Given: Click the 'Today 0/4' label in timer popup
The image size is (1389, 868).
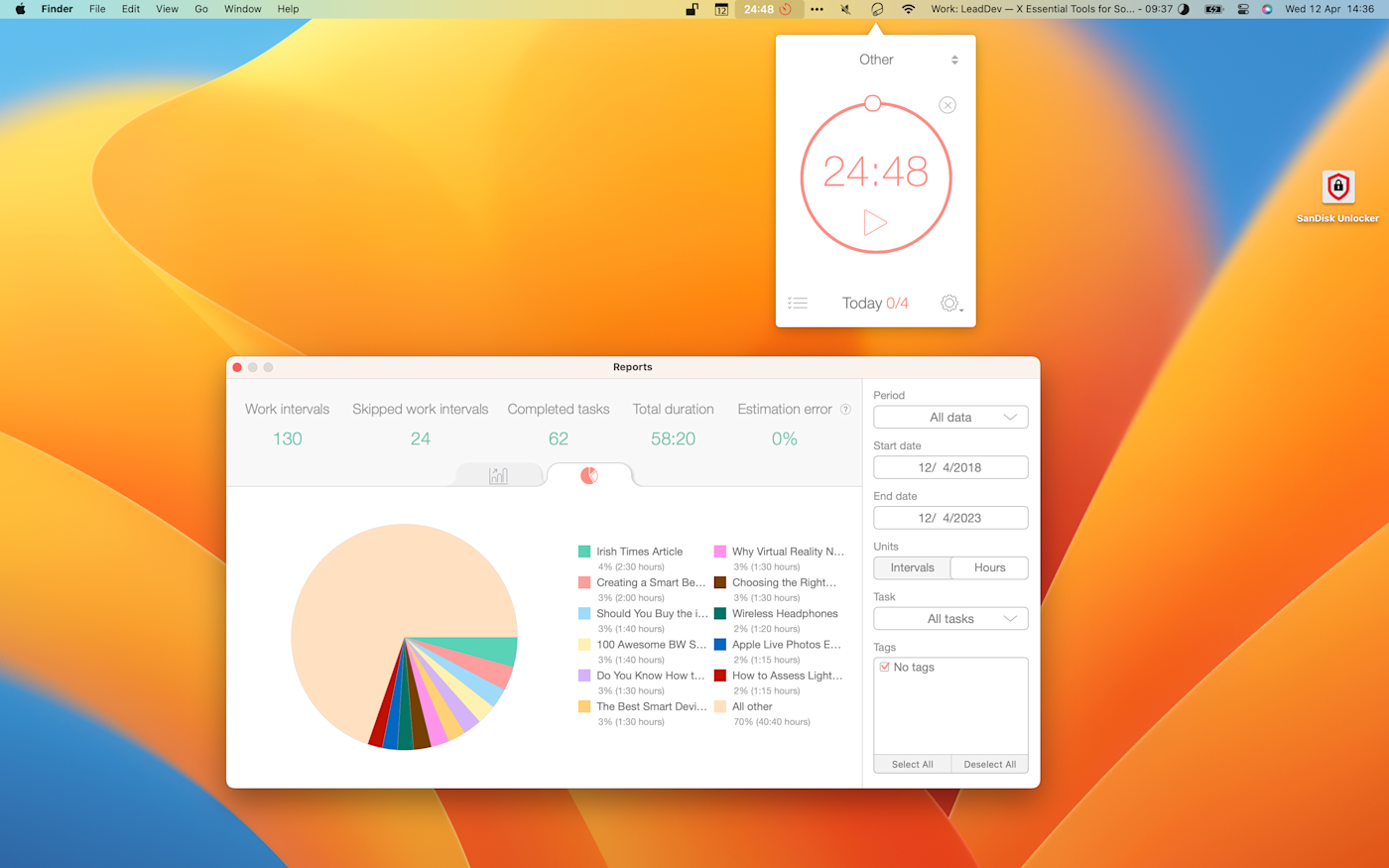Looking at the screenshot, I should (x=875, y=304).
